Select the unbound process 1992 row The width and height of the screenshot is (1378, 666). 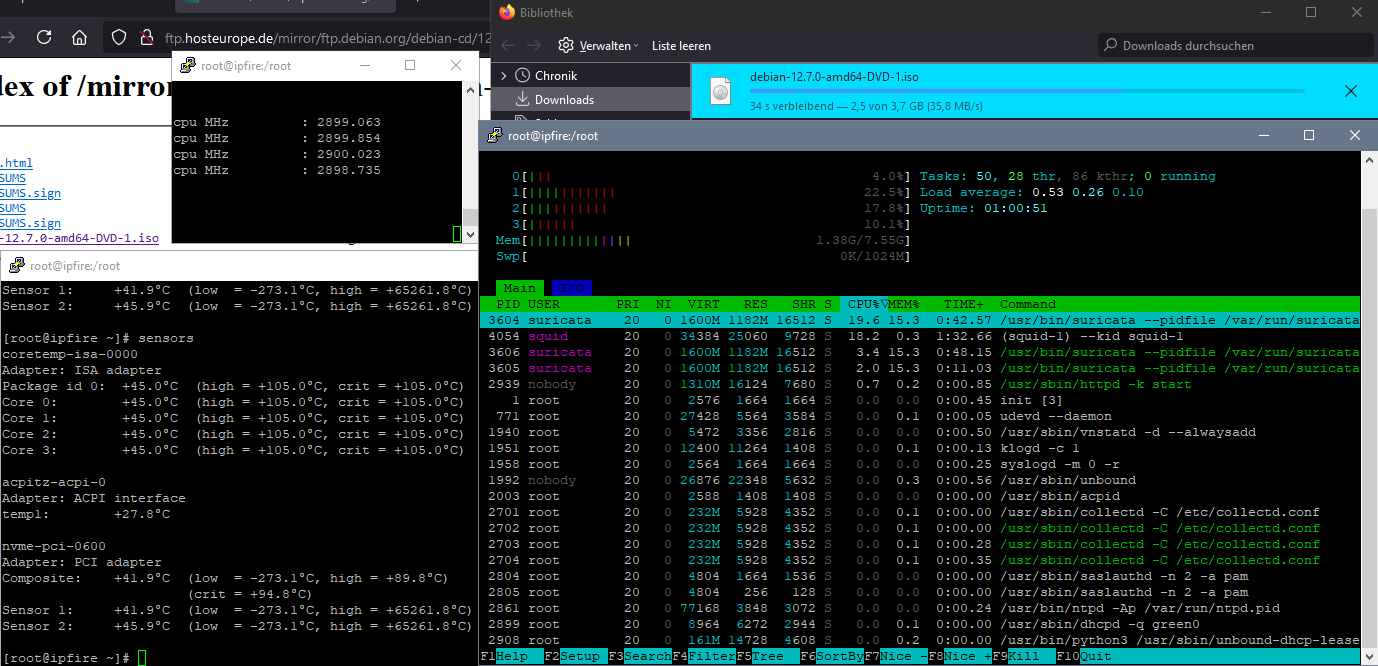[920, 480]
